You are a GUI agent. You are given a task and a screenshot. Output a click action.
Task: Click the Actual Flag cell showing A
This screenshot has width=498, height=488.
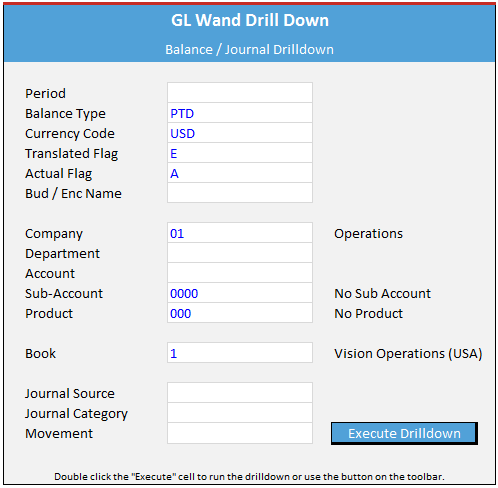(x=240, y=173)
